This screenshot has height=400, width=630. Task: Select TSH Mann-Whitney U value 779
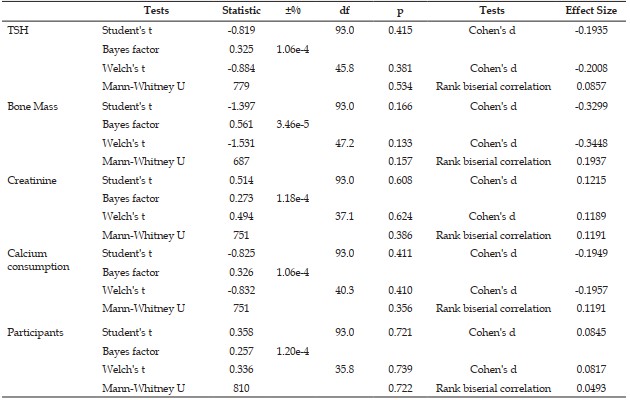point(241,86)
